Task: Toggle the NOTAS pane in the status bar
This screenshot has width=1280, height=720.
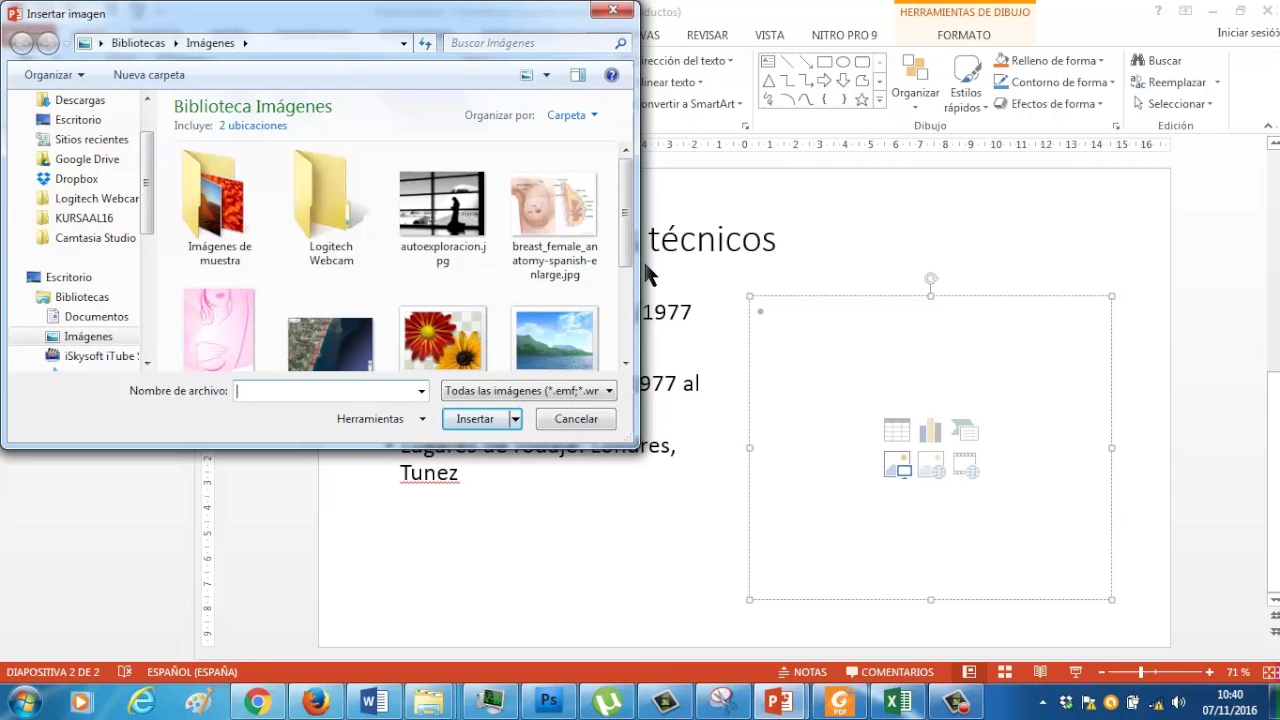Action: (x=803, y=672)
